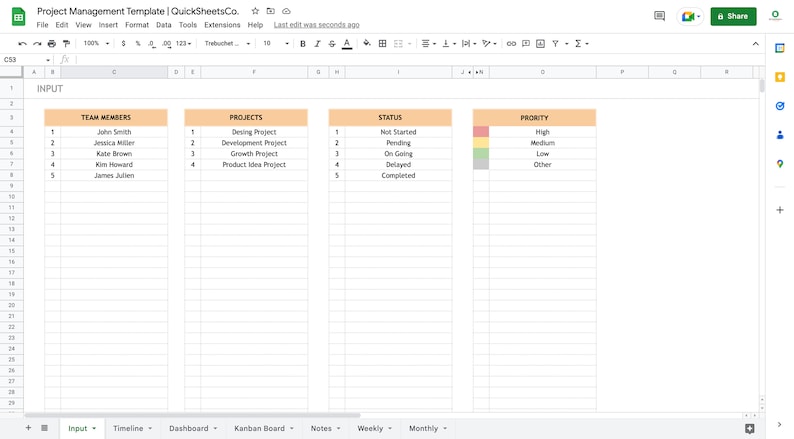
Task: Show all sheets list icon
Action: click(45, 428)
